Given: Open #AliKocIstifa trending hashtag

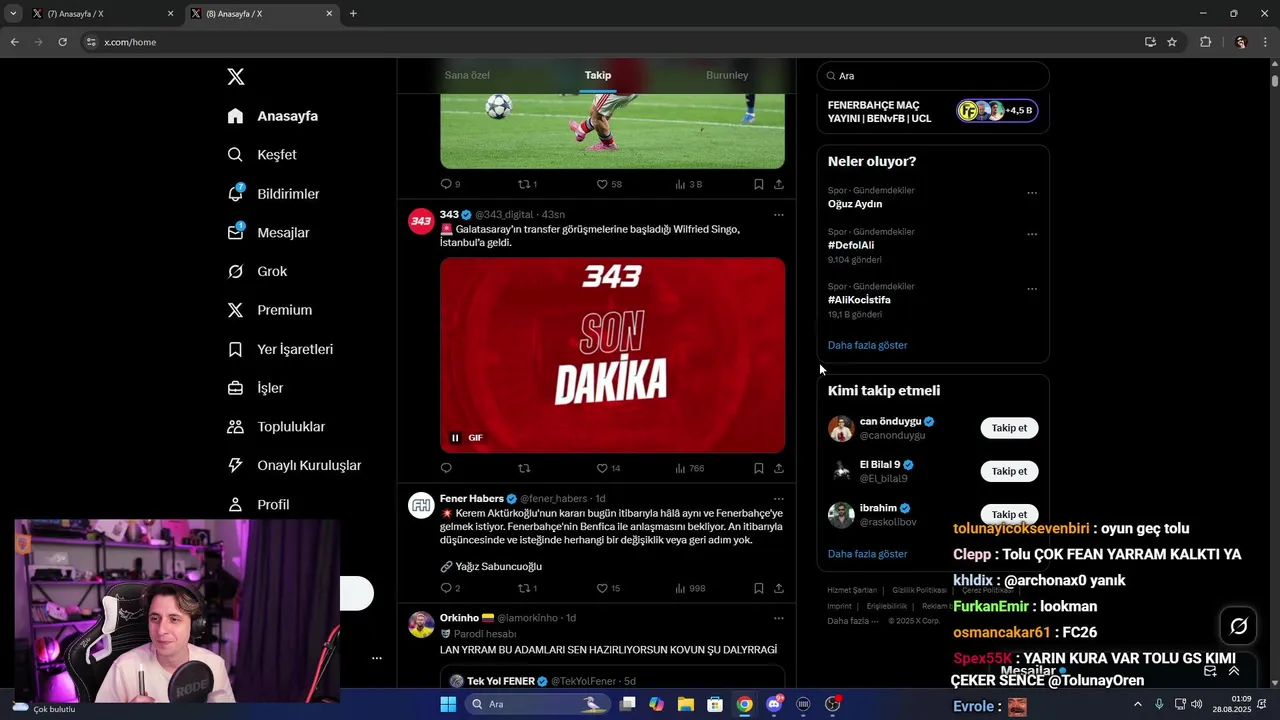Looking at the screenshot, I should [x=859, y=300].
